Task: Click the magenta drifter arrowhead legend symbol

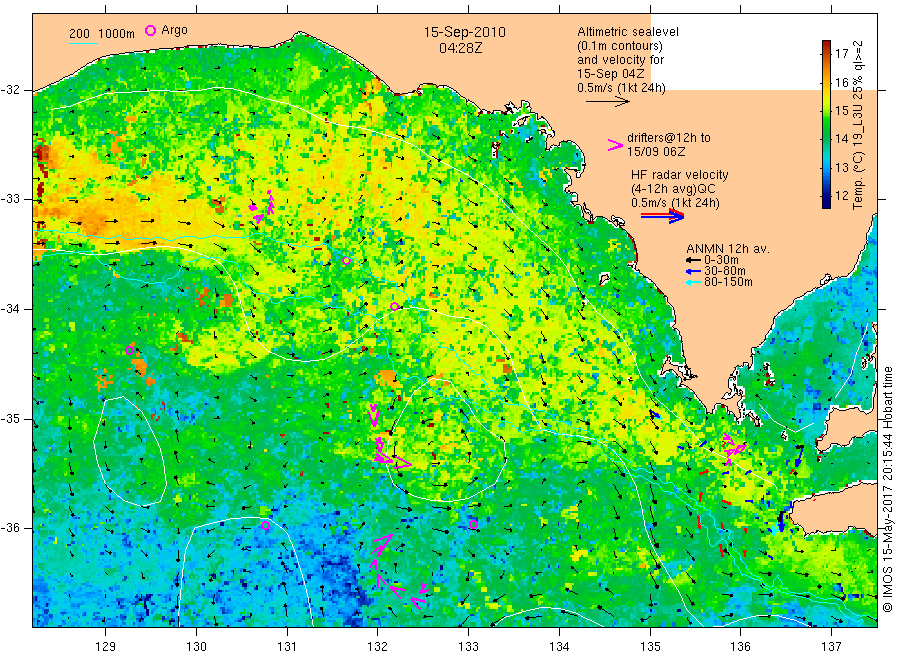Action: click(615, 145)
